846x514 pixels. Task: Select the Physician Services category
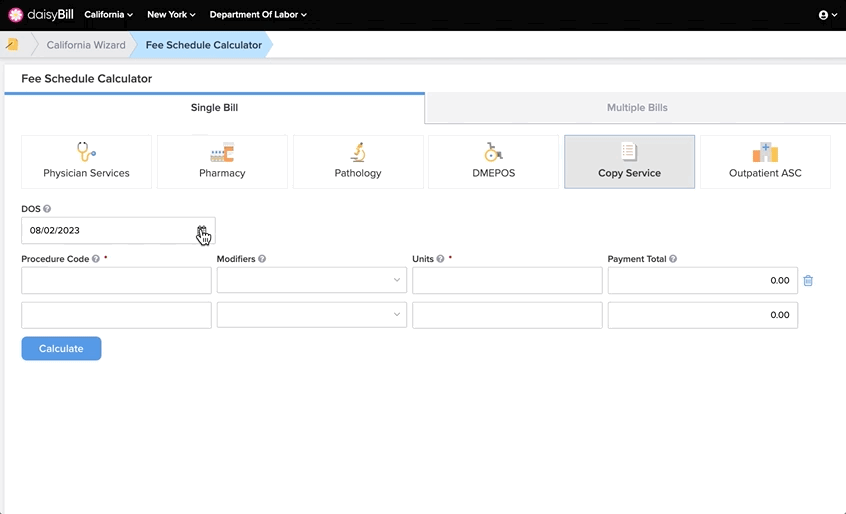tap(86, 162)
